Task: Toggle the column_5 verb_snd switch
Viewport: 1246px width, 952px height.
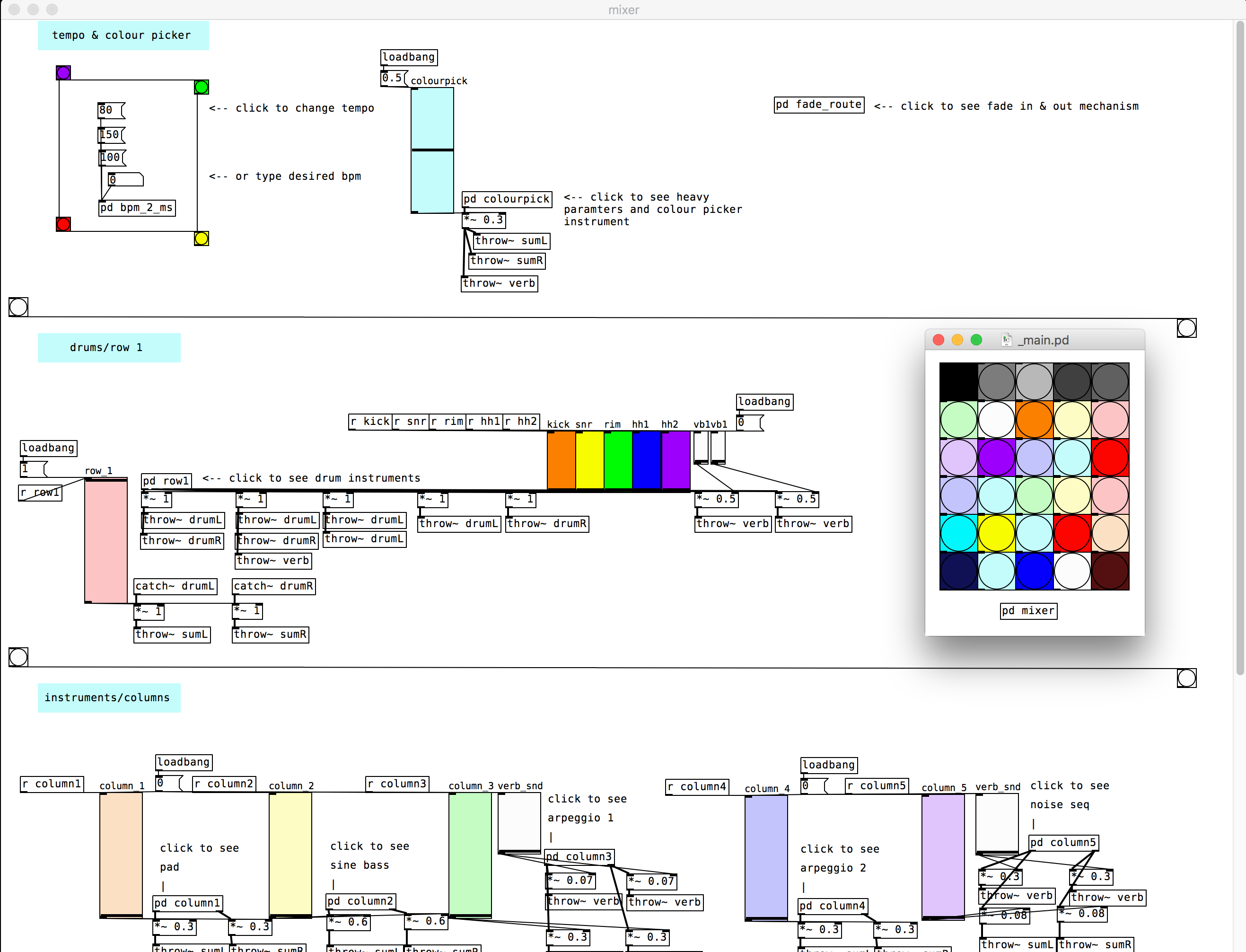Action: coord(997,823)
